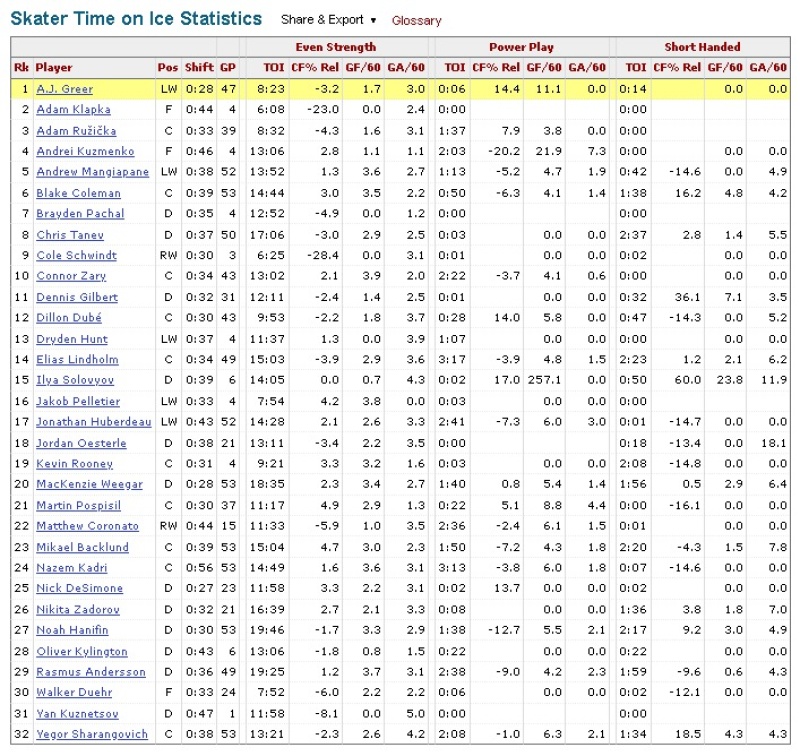Open Brayden Pachal player link
The width and height of the screenshot is (800, 756).
pyautogui.click(x=80, y=213)
